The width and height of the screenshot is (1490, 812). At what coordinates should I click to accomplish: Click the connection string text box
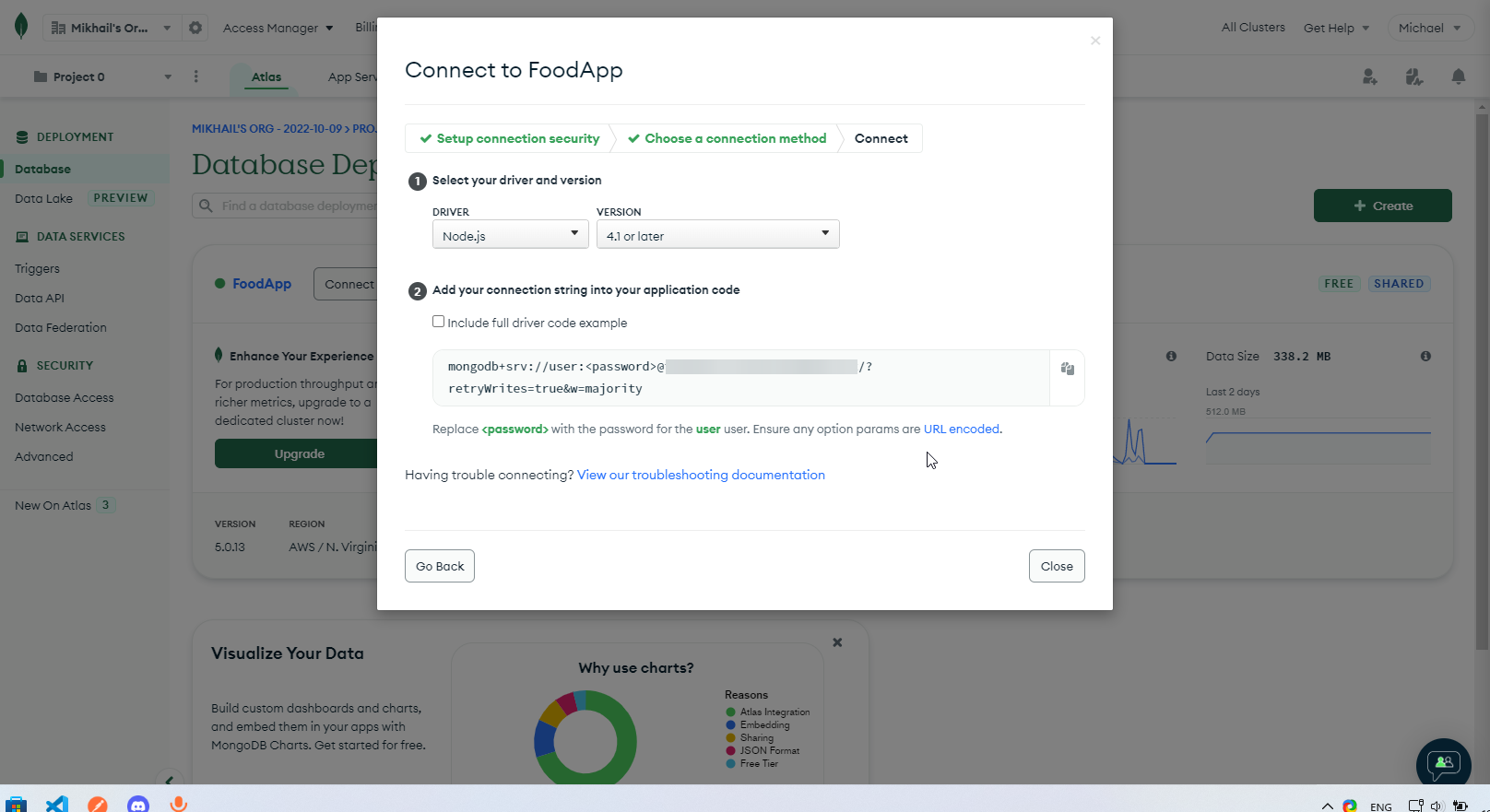(x=741, y=378)
